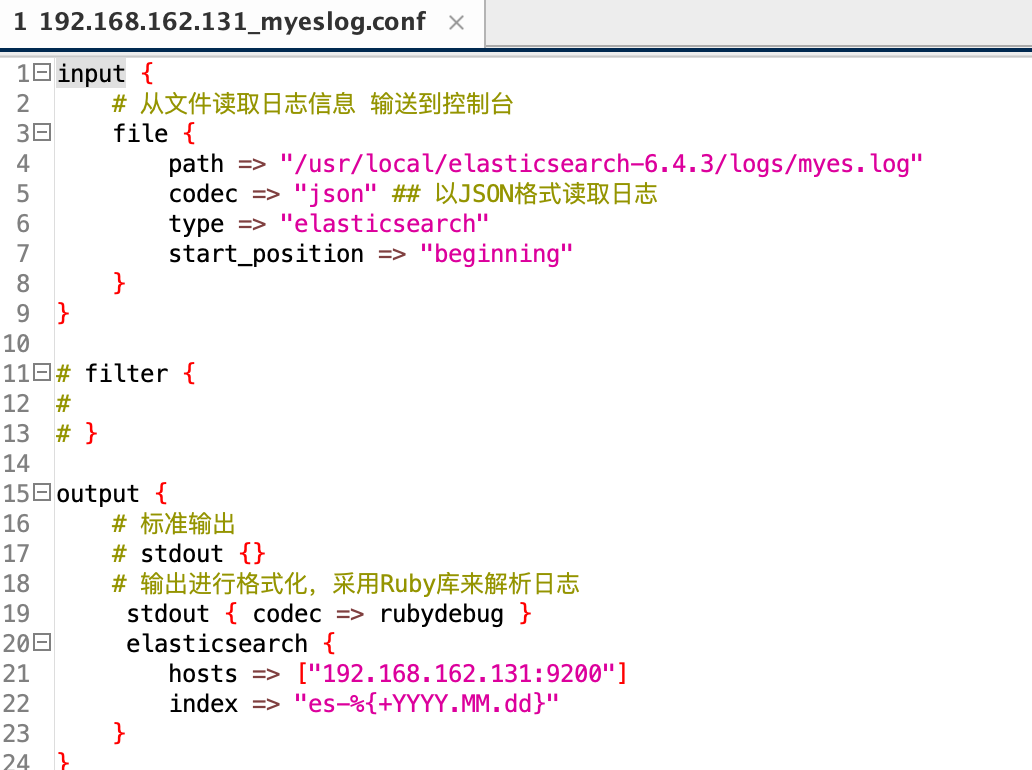This screenshot has height=770, width=1032.
Task: Collapse the filter comment fold marker
Action: click(42, 373)
